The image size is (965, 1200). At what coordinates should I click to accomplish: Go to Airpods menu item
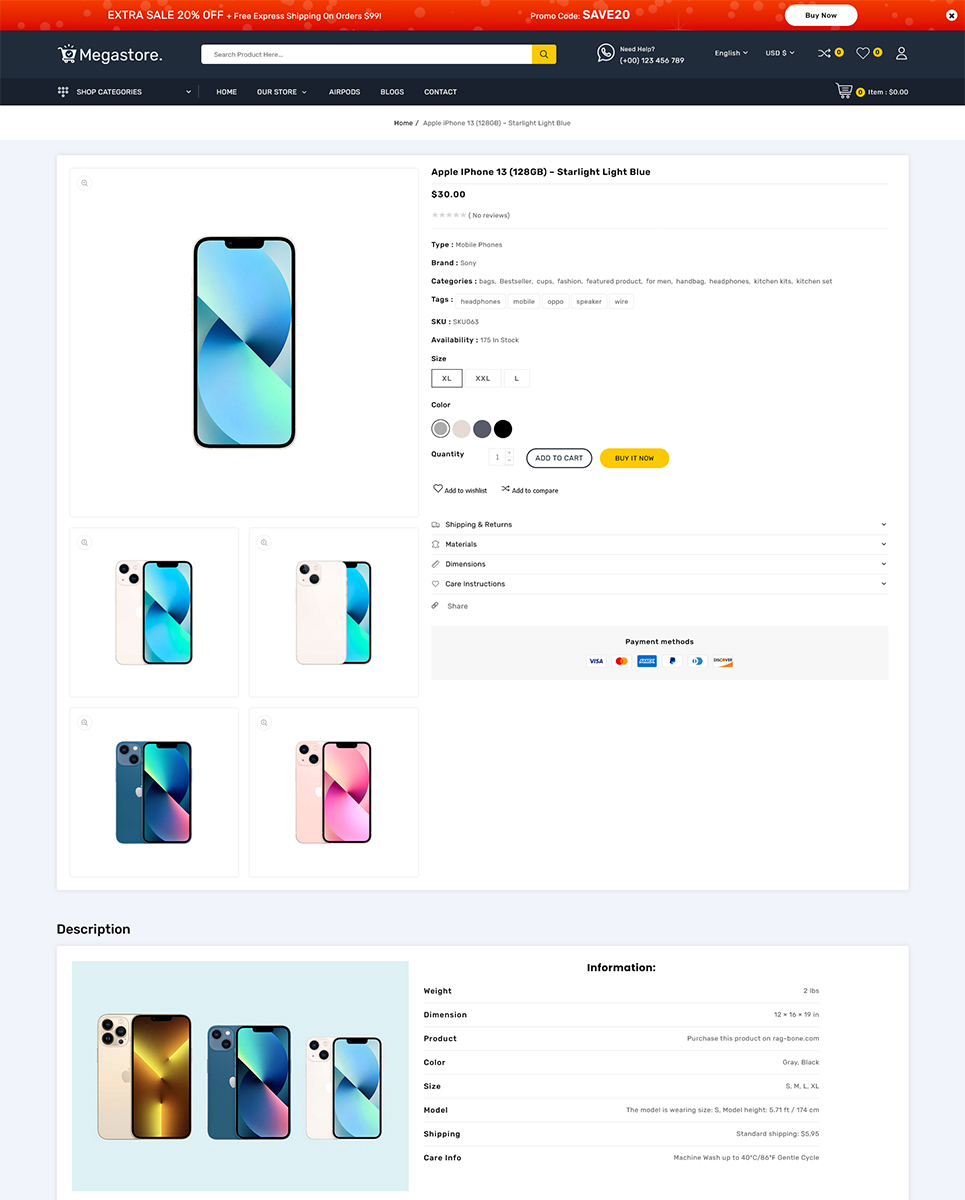click(x=344, y=92)
